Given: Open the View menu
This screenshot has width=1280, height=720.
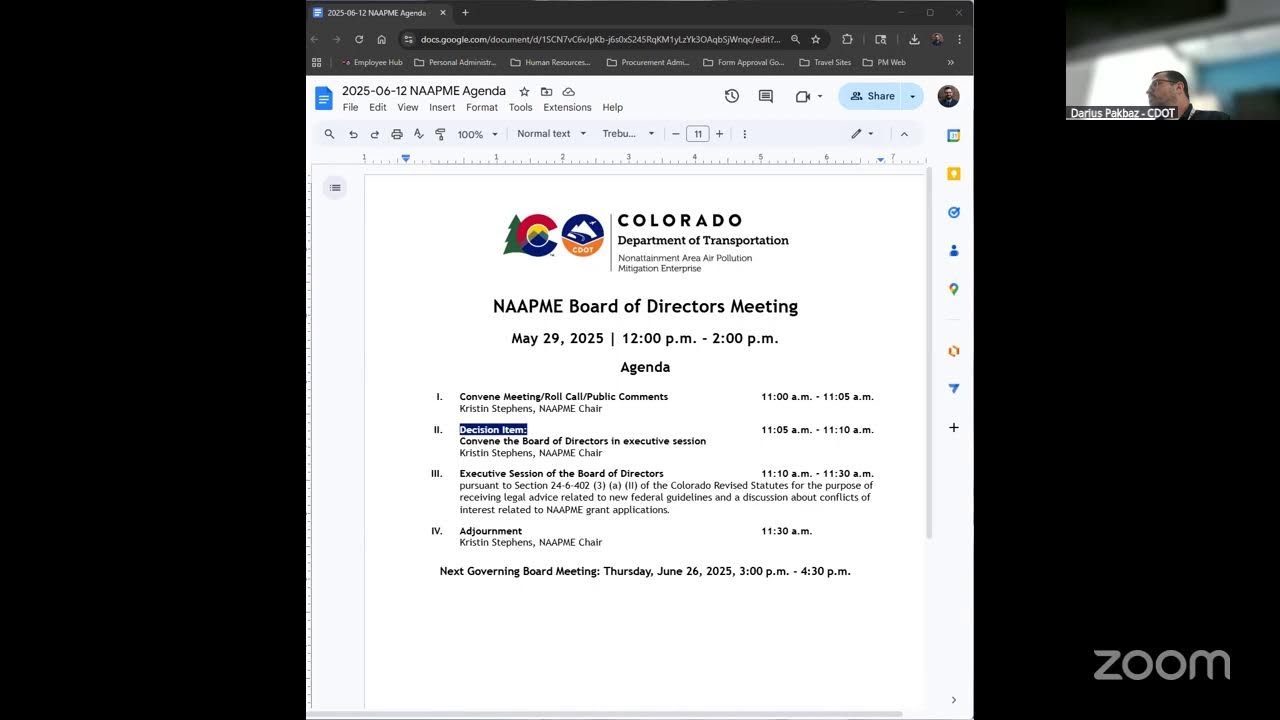Looking at the screenshot, I should click(408, 108).
